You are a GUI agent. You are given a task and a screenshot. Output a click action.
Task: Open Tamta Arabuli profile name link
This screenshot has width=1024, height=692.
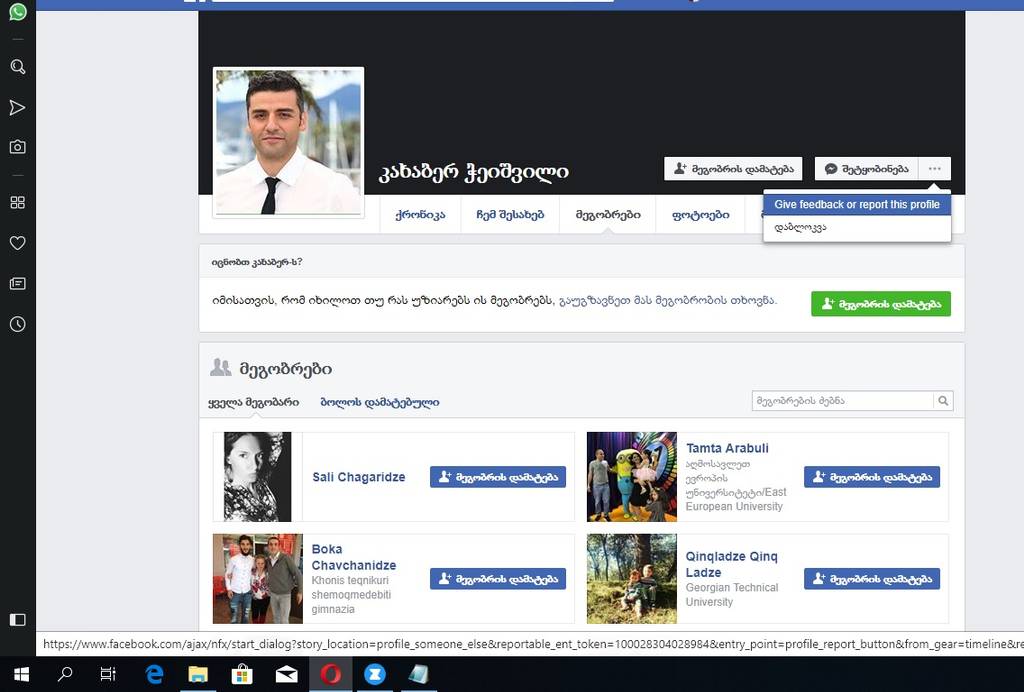pos(727,448)
